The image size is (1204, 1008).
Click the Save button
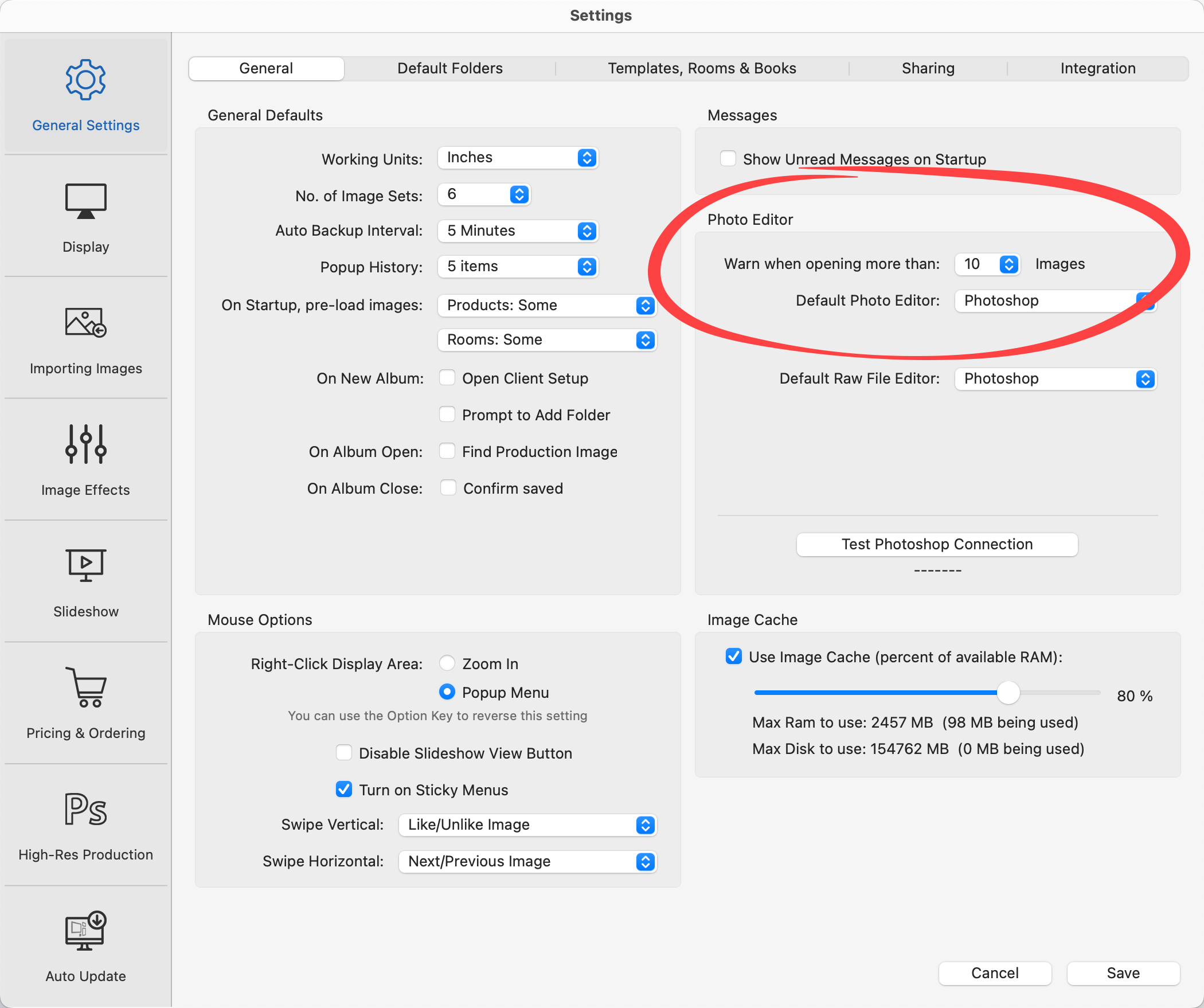pos(1123,973)
